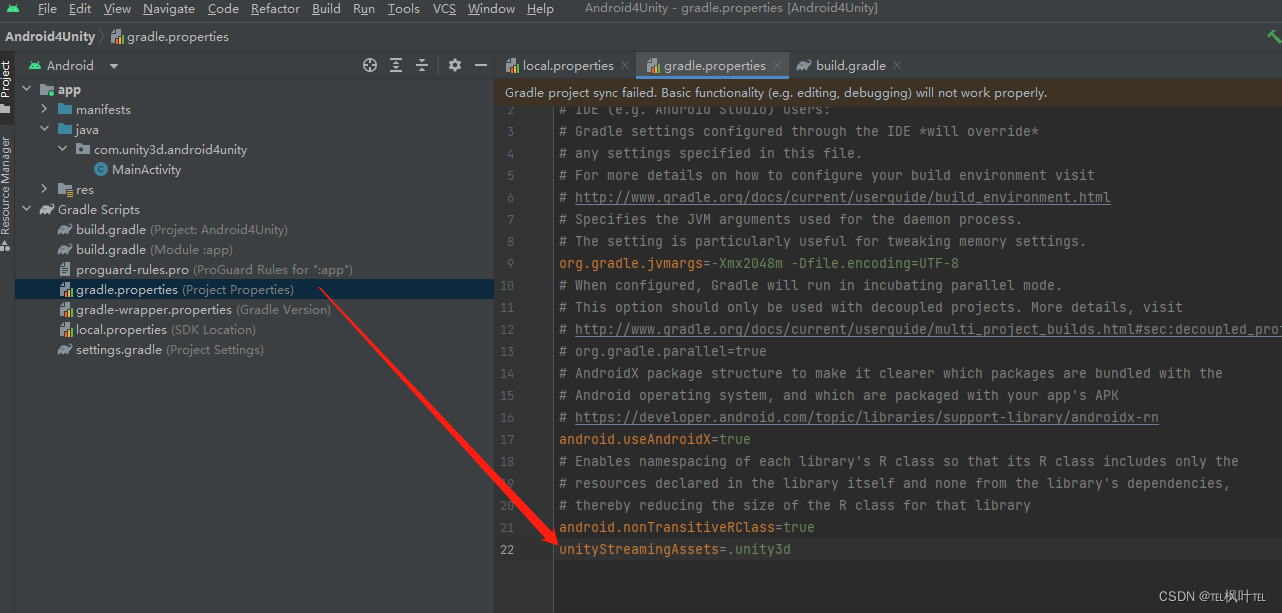Screen dimensions: 1282x613
Task: Collapse the app module node
Action: (x=27, y=89)
